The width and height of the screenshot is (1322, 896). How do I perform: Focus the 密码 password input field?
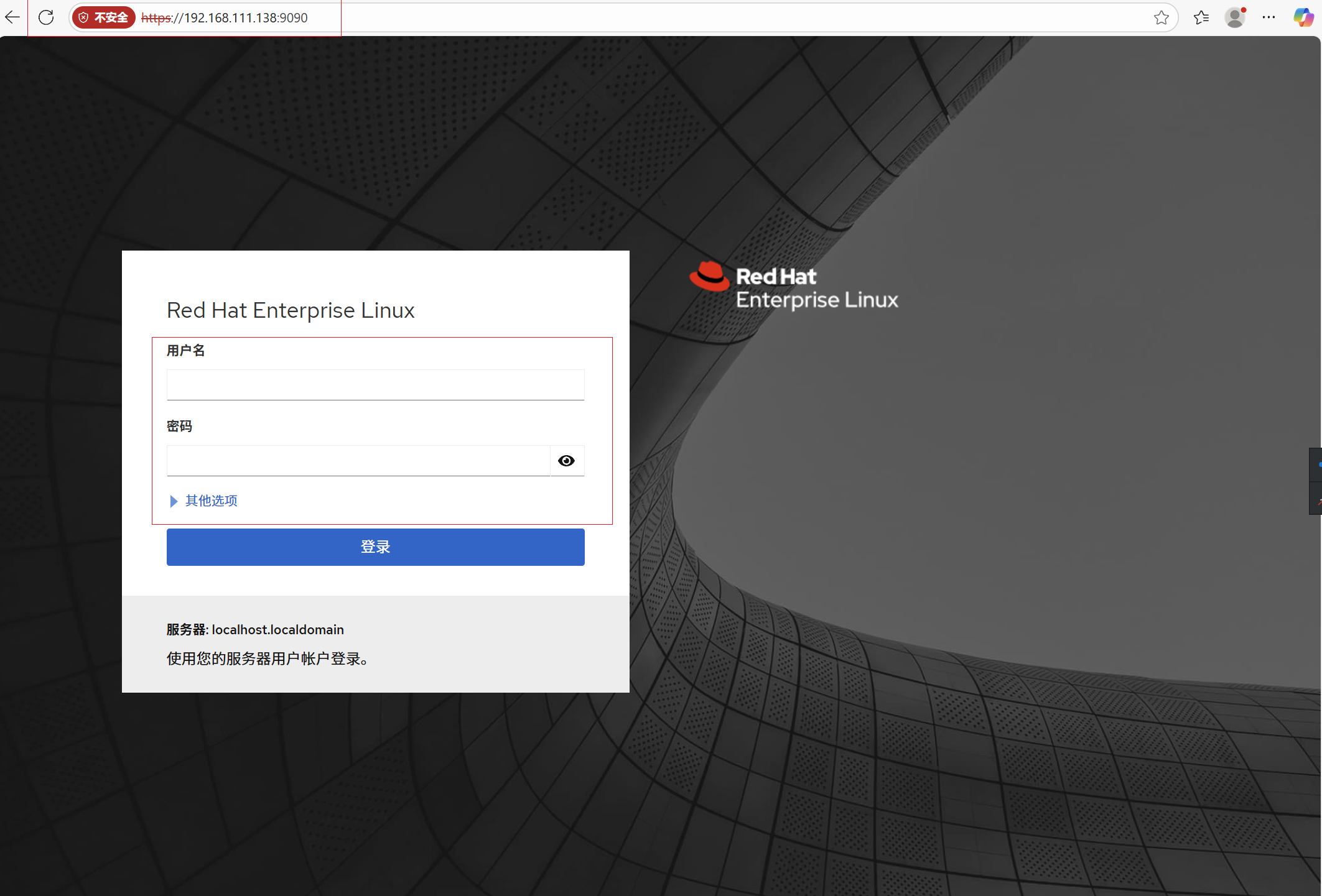[358, 461]
